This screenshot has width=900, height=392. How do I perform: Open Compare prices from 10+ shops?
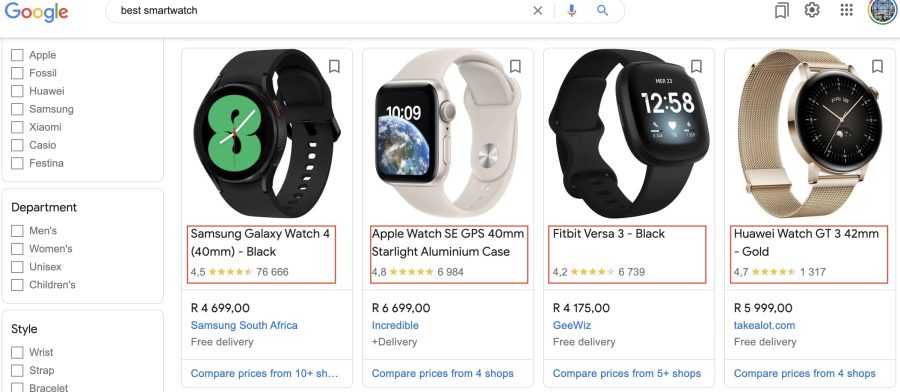[x=264, y=374]
